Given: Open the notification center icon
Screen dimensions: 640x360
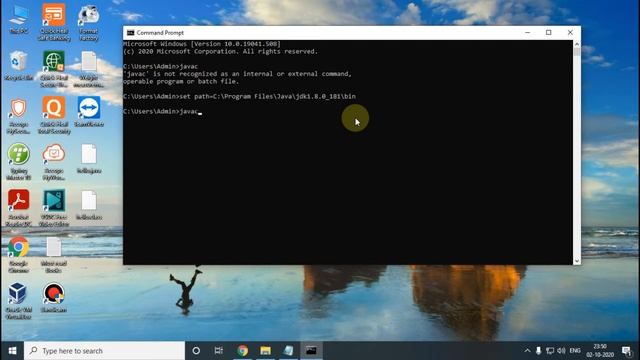Looking at the screenshot, I should 627,351.
